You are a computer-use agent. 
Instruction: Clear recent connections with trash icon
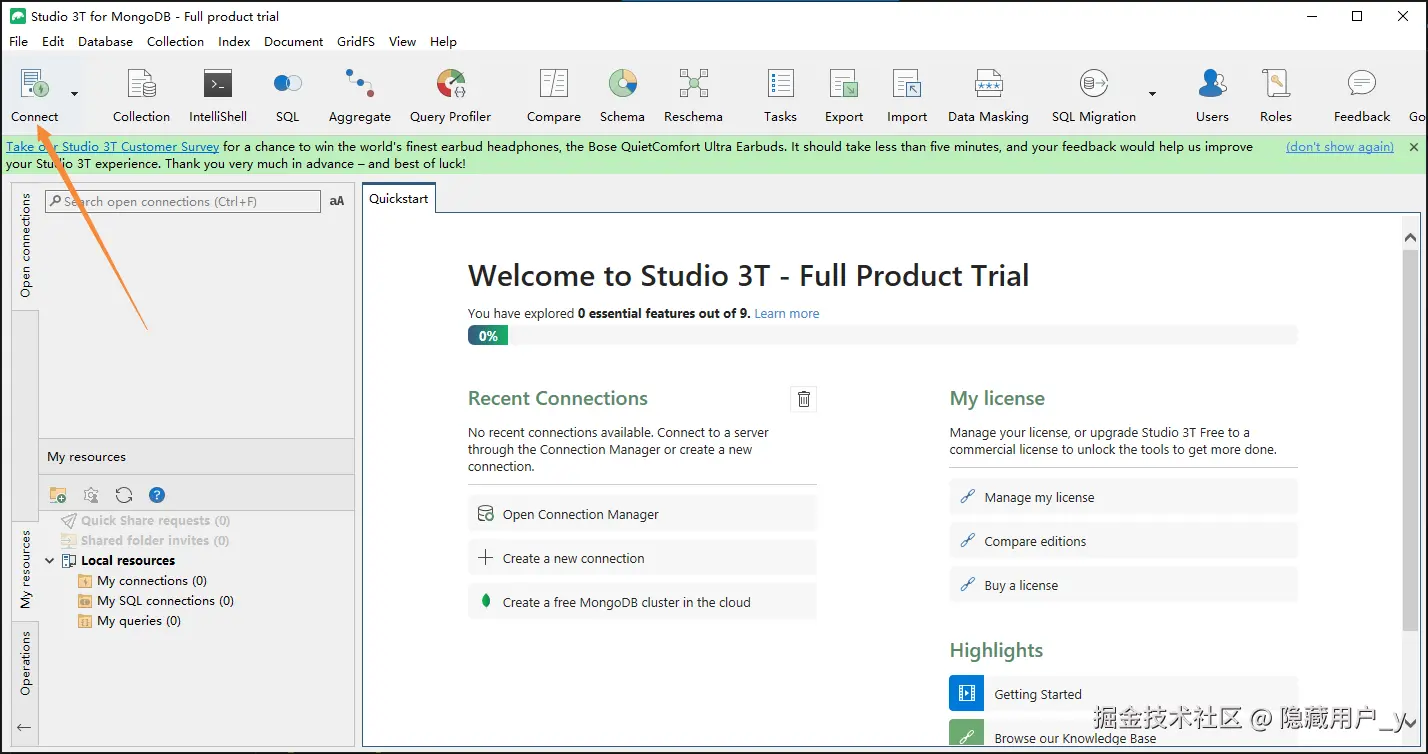pos(803,399)
